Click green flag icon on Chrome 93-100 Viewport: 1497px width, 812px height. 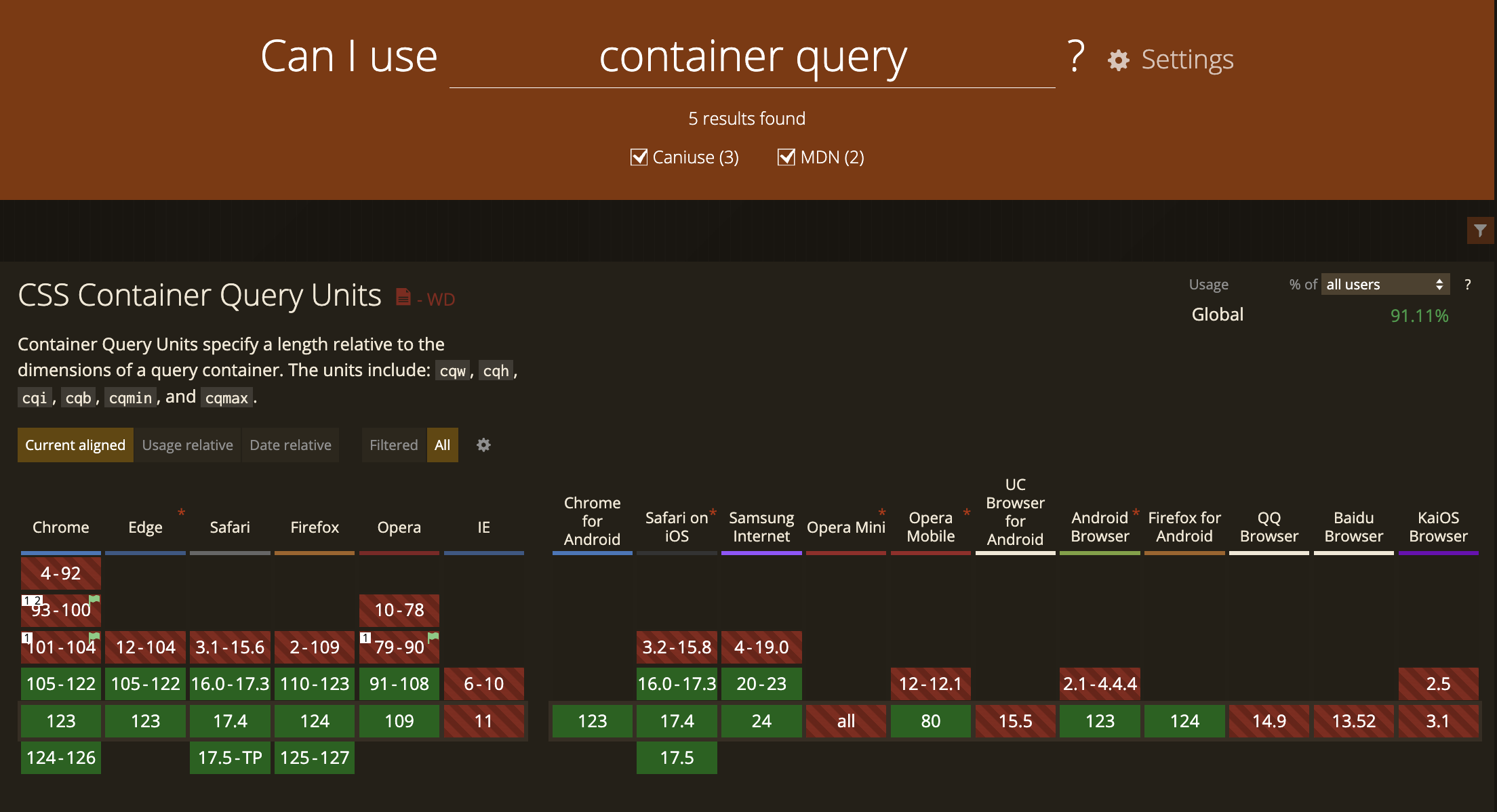click(x=95, y=598)
